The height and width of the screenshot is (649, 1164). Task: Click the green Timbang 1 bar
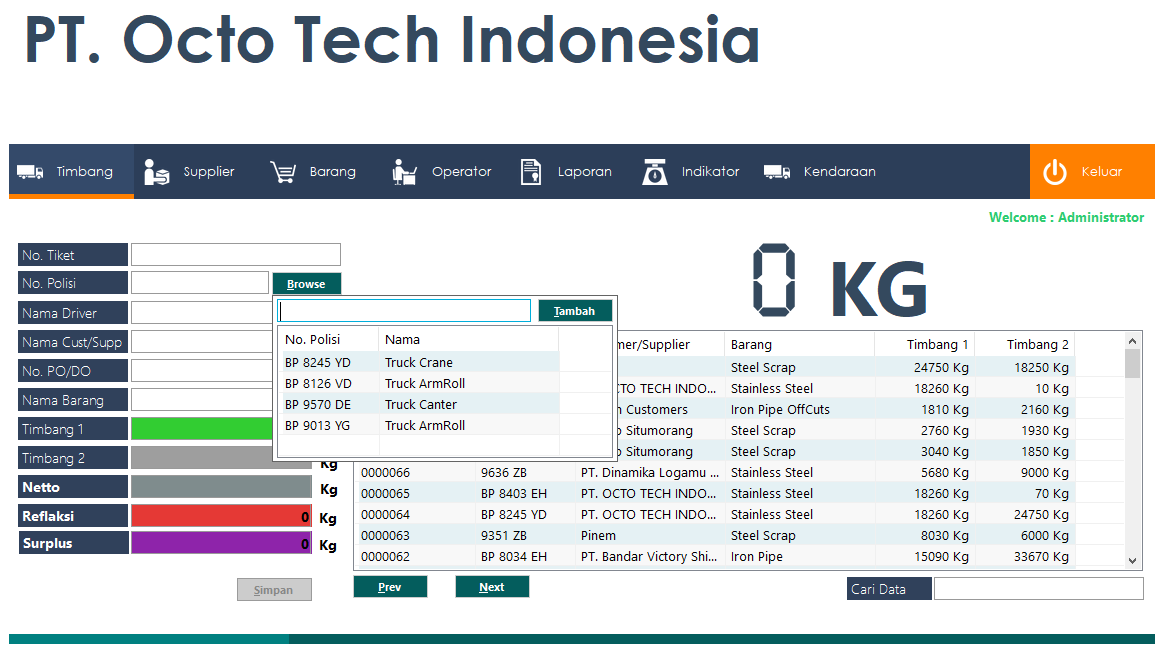[202, 428]
